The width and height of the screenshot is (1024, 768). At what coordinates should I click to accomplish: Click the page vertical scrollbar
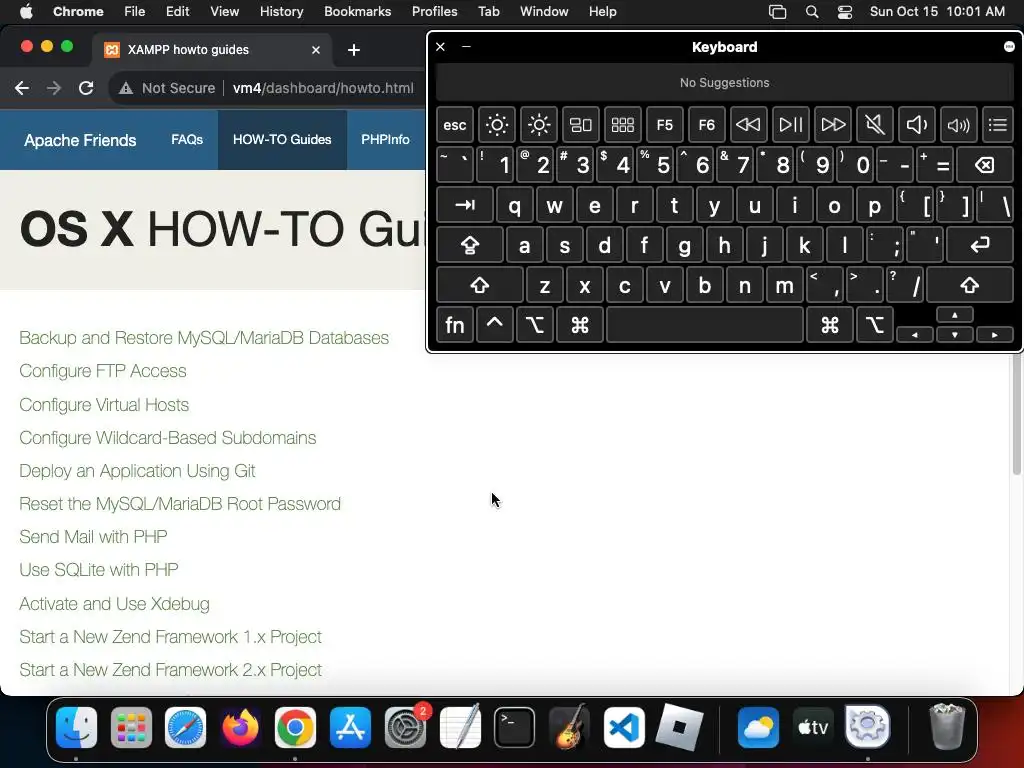point(1016,414)
